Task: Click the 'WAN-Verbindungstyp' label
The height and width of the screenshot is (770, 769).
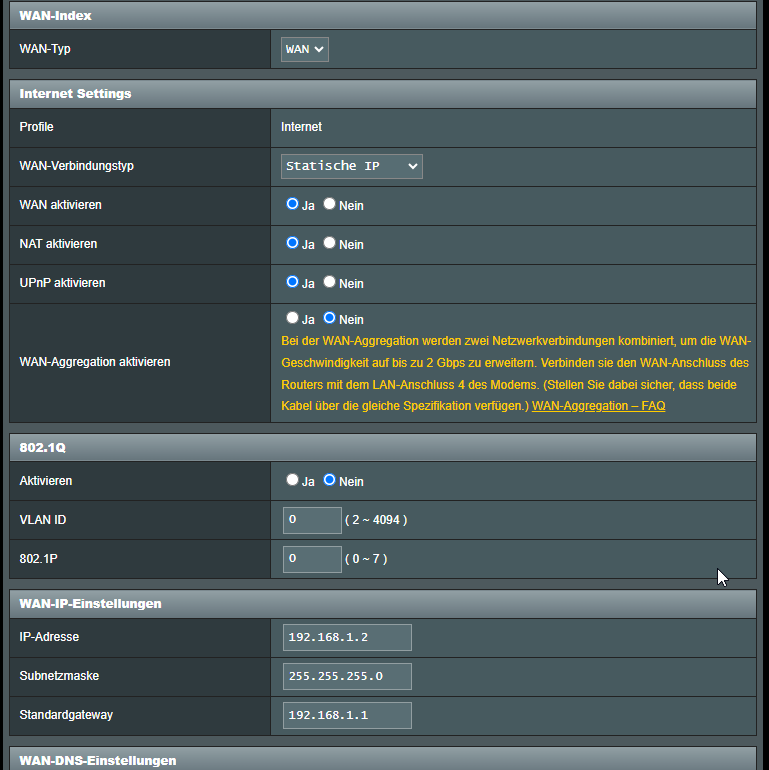Action: (x=77, y=166)
